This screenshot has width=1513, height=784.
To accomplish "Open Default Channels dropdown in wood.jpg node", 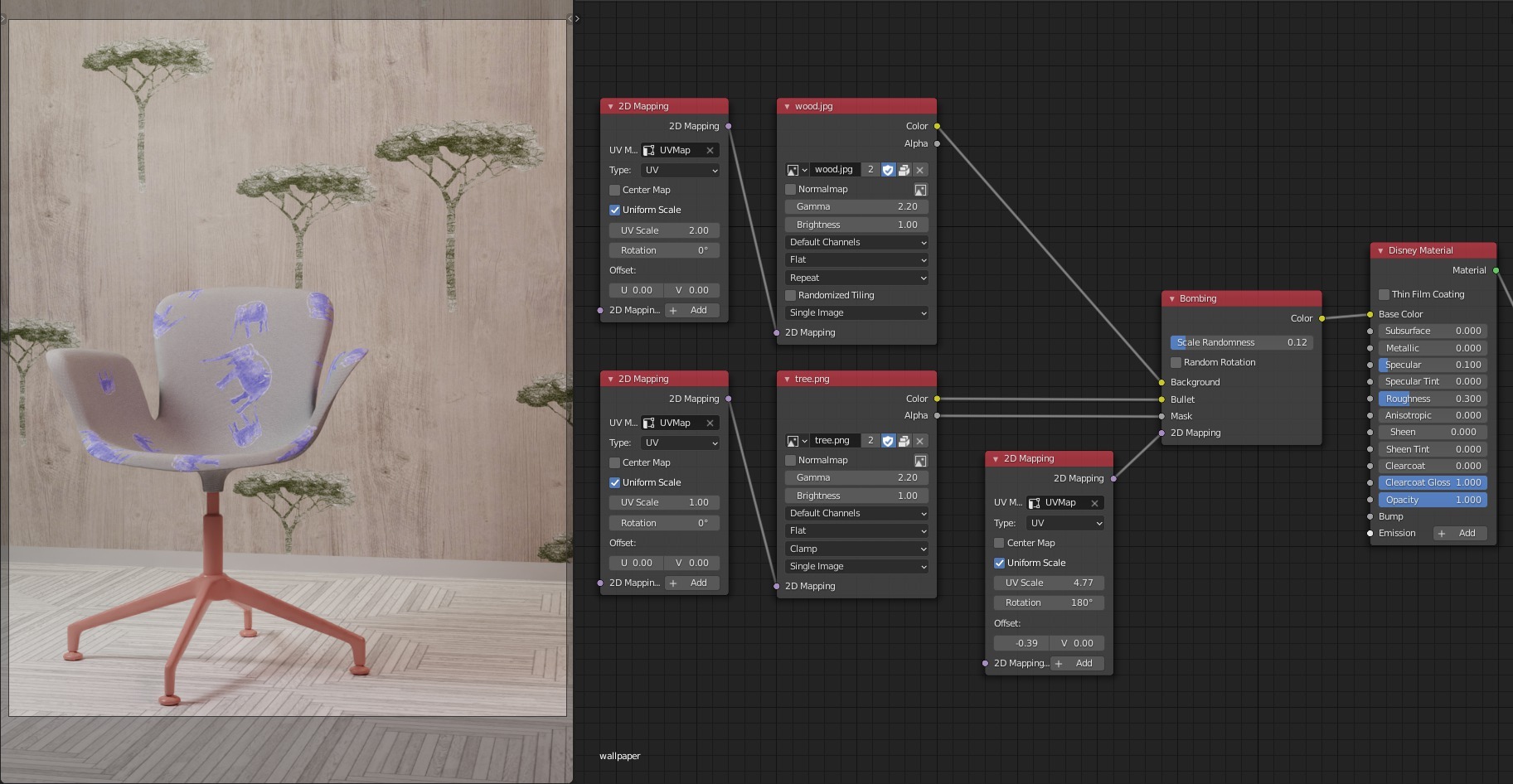I will coord(856,242).
